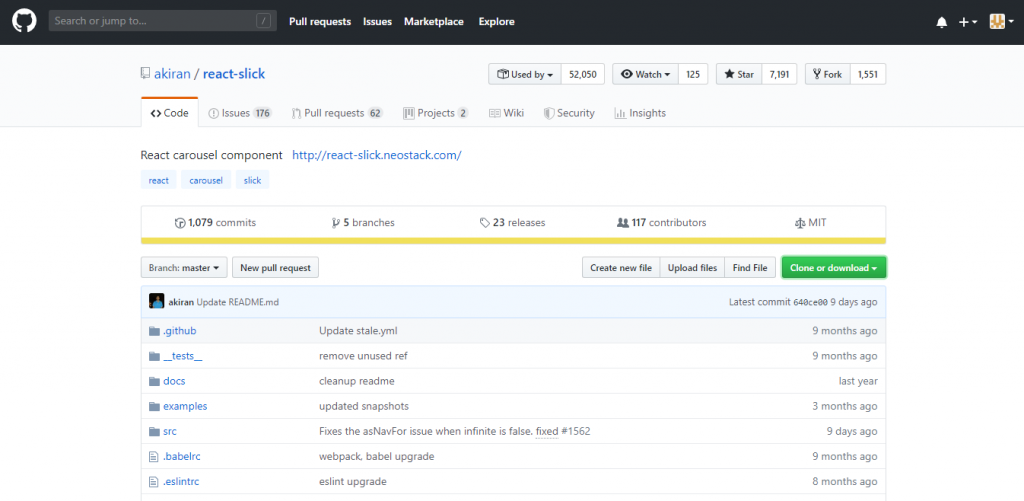Select the carousel topic tag

pos(206,180)
